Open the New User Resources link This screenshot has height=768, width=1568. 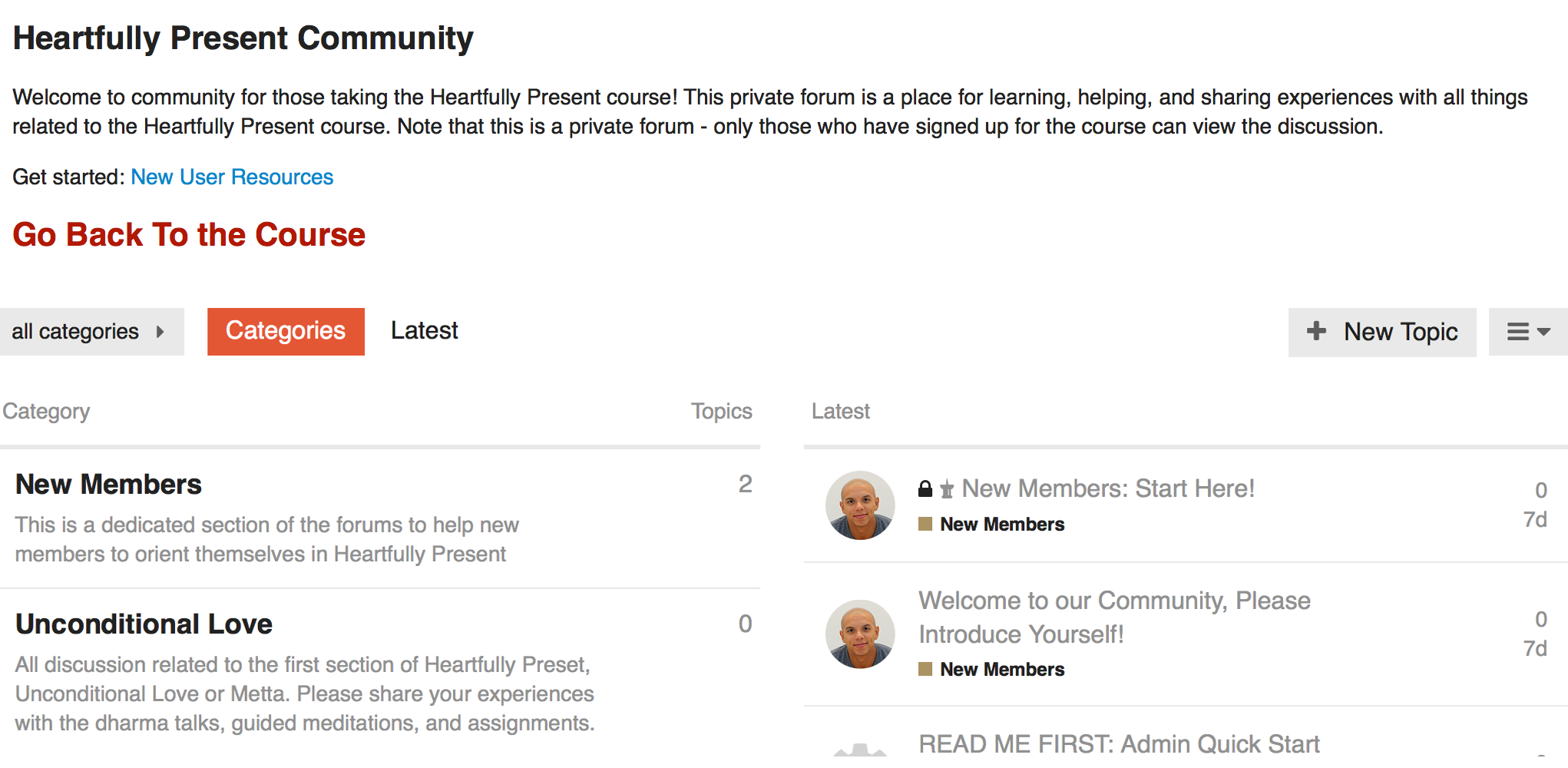232,177
